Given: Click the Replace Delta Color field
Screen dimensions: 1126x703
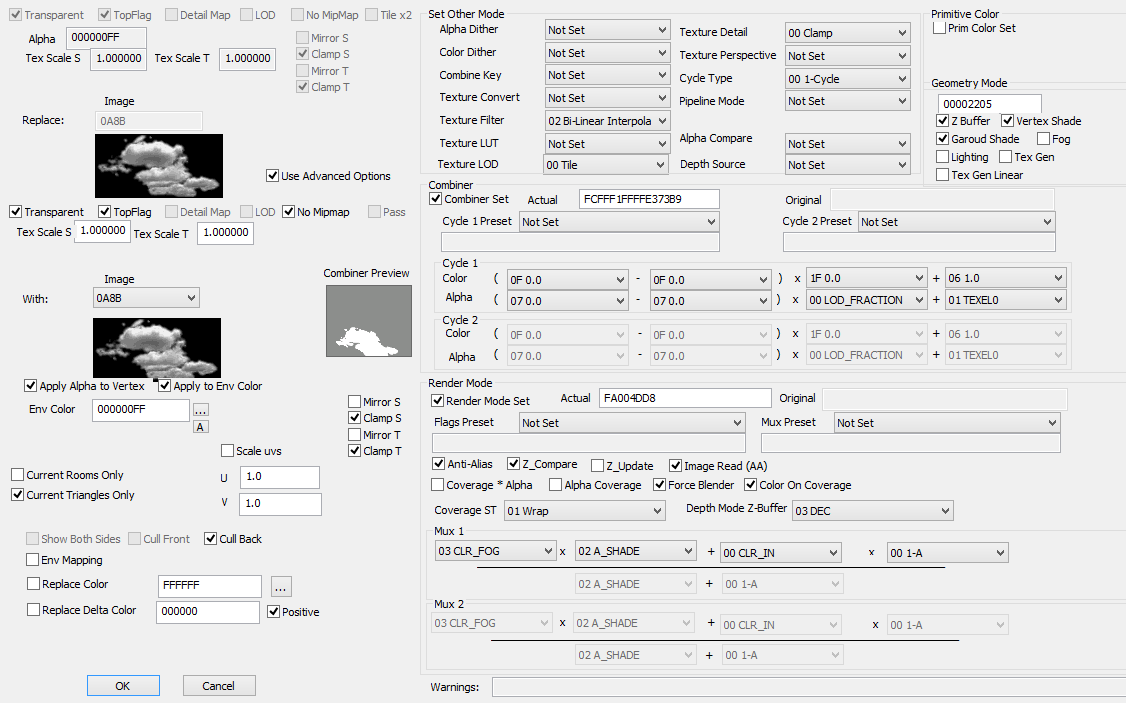Looking at the screenshot, I should coord(208,612).
